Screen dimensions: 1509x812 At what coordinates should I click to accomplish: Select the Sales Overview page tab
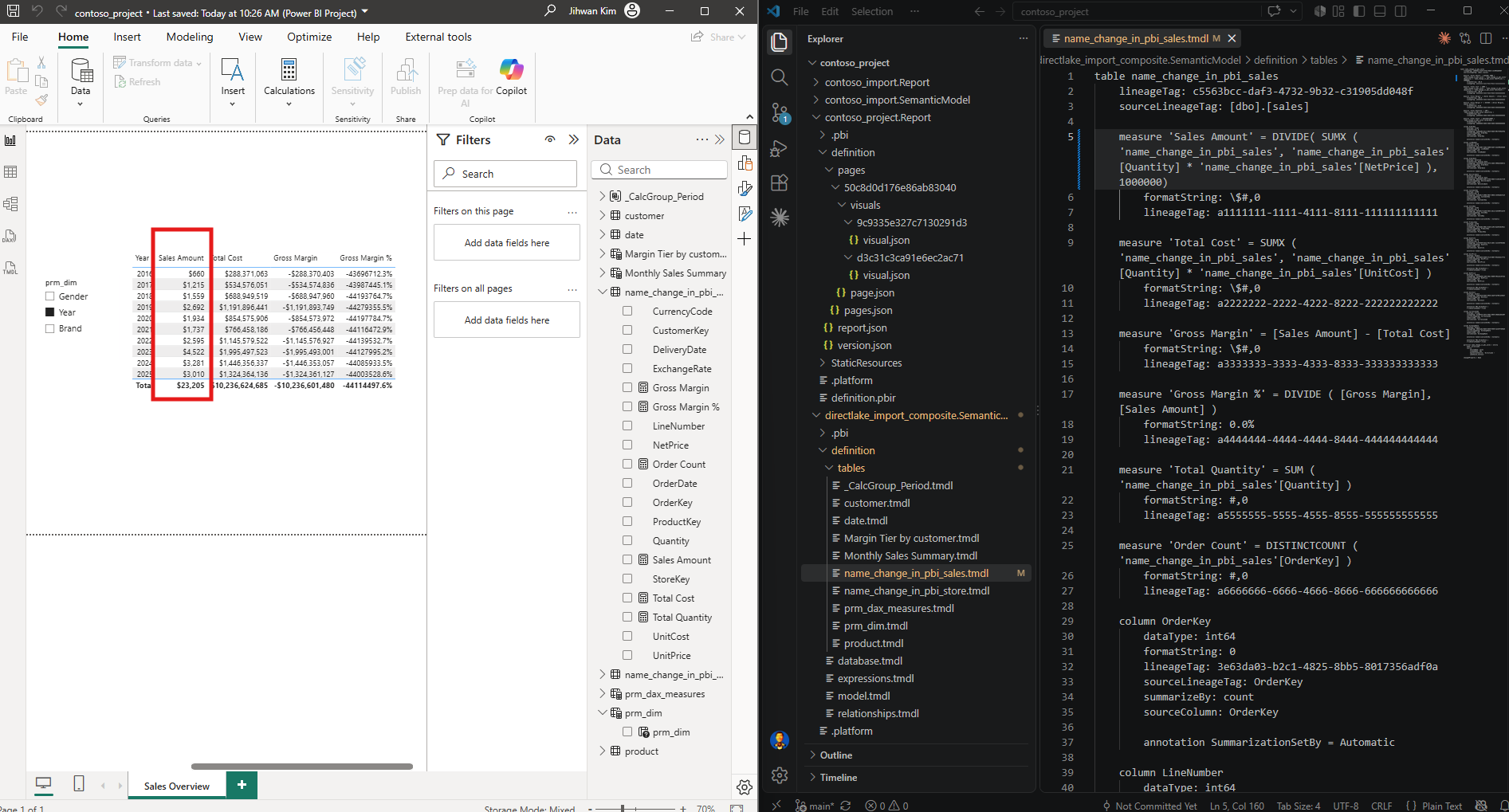pos(177,786)
